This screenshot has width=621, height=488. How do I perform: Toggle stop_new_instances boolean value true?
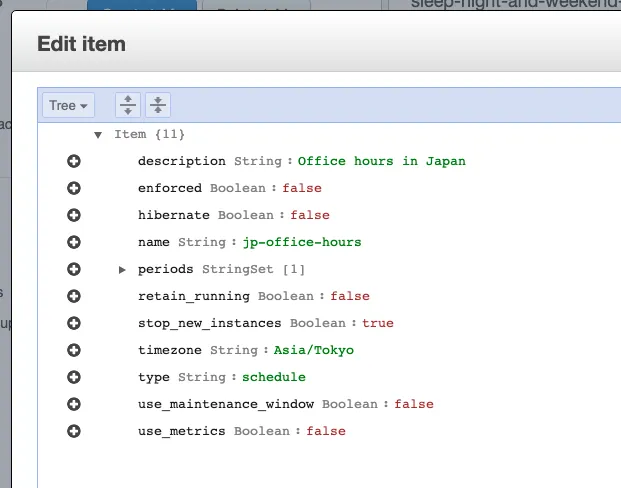click(377, 323)
